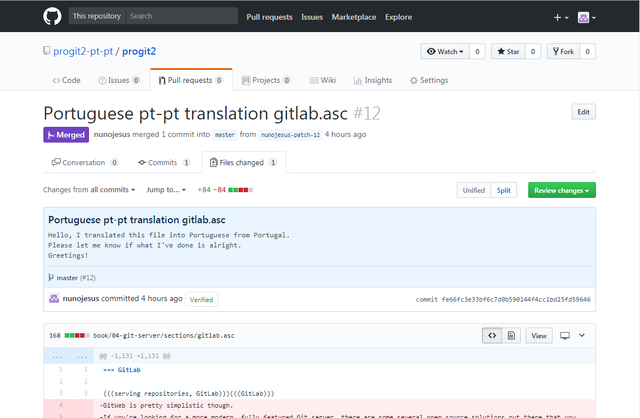Viewport: 640px width, 418px height.
Task: Switch diff view to Split
Action: tap(504, 190)
